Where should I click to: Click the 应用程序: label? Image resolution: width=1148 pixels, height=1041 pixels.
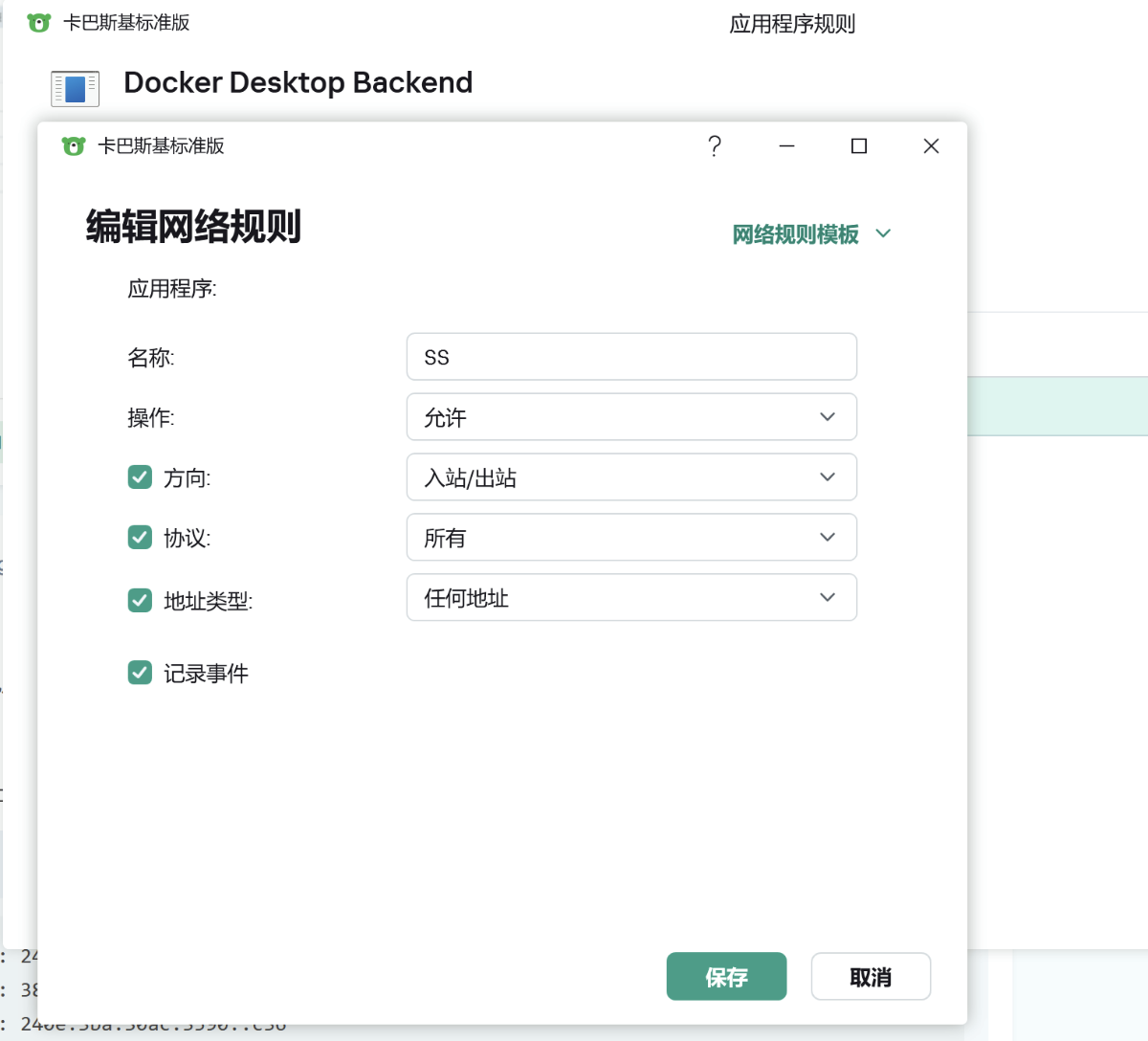172,289
